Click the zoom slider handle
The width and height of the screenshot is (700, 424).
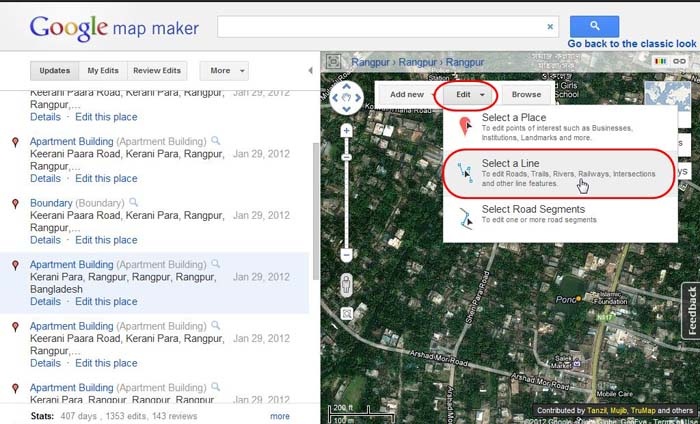[346, 157]
